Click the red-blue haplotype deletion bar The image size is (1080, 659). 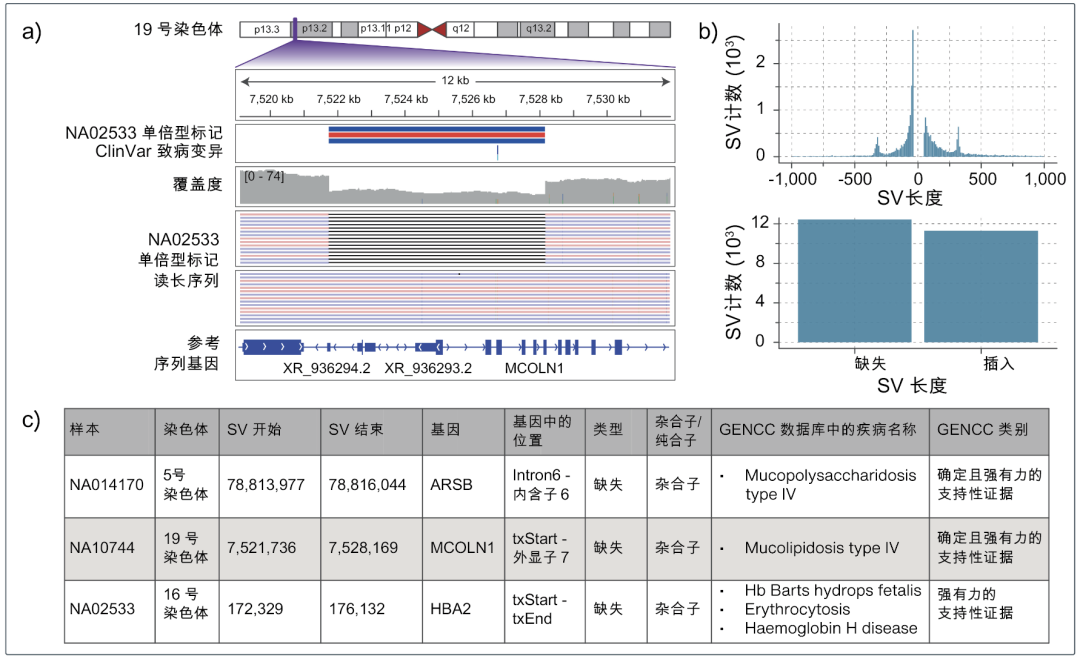(x=436, y=135)
